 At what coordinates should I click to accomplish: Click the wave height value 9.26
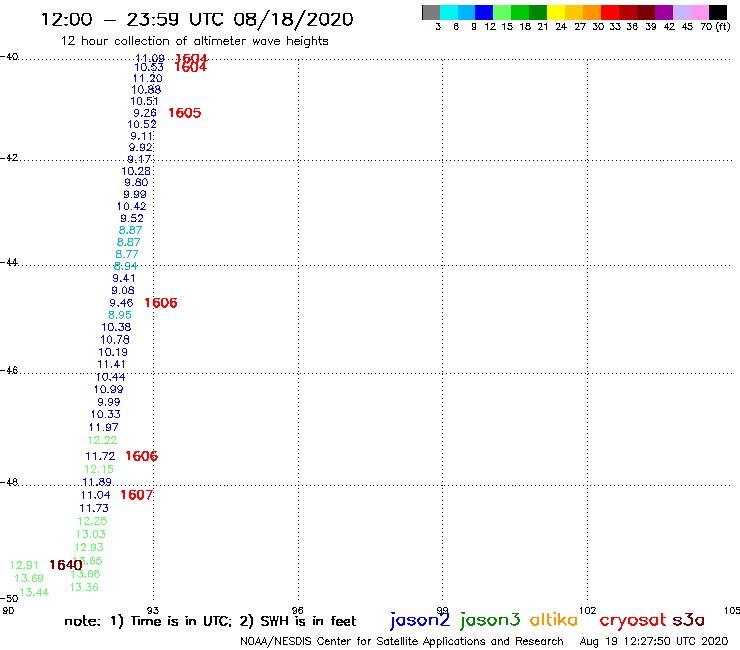pos(144,113)
